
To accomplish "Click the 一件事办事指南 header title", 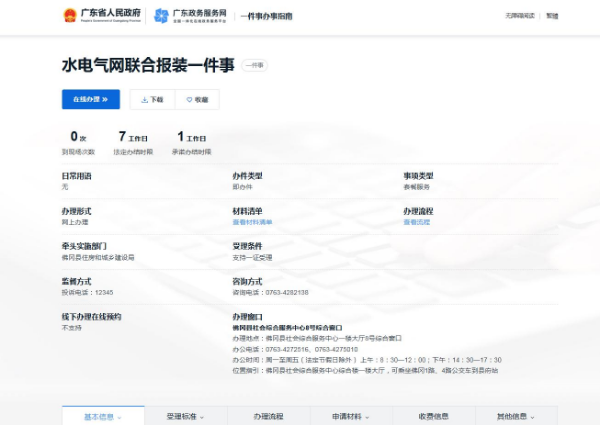I will 266,16.
